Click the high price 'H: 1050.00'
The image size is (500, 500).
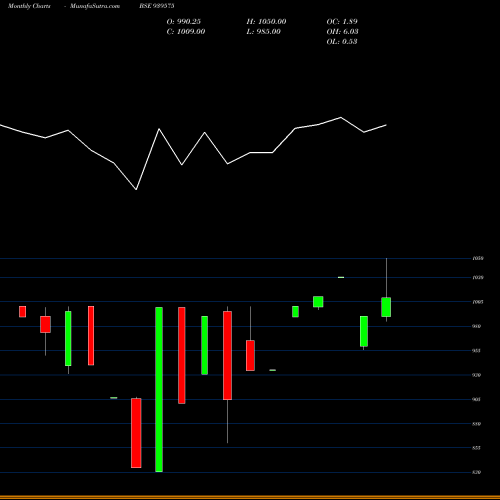(266, 22)
